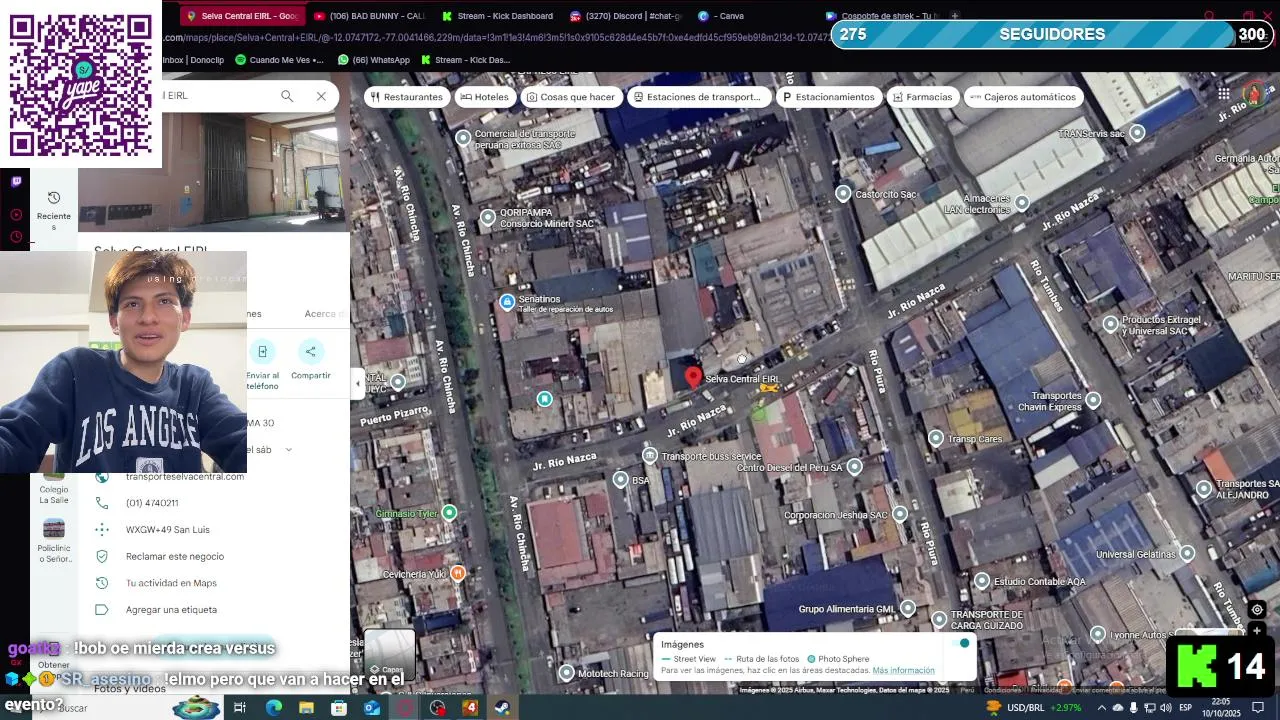
Task: Click the Mototech Racing pin
Action: [x=566, y=673]
